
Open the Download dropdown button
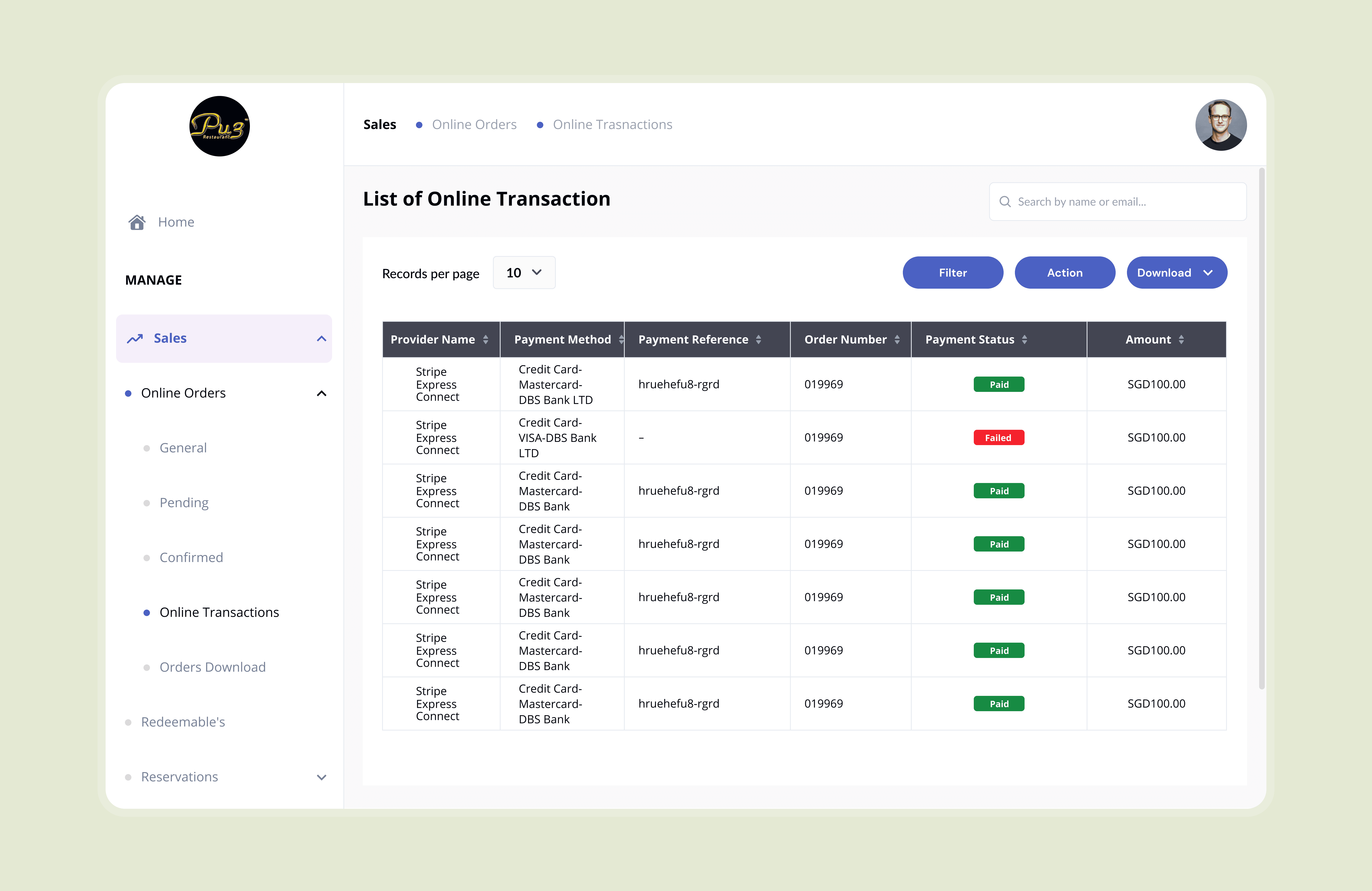pyautogui.click(x=1177, y=273)
